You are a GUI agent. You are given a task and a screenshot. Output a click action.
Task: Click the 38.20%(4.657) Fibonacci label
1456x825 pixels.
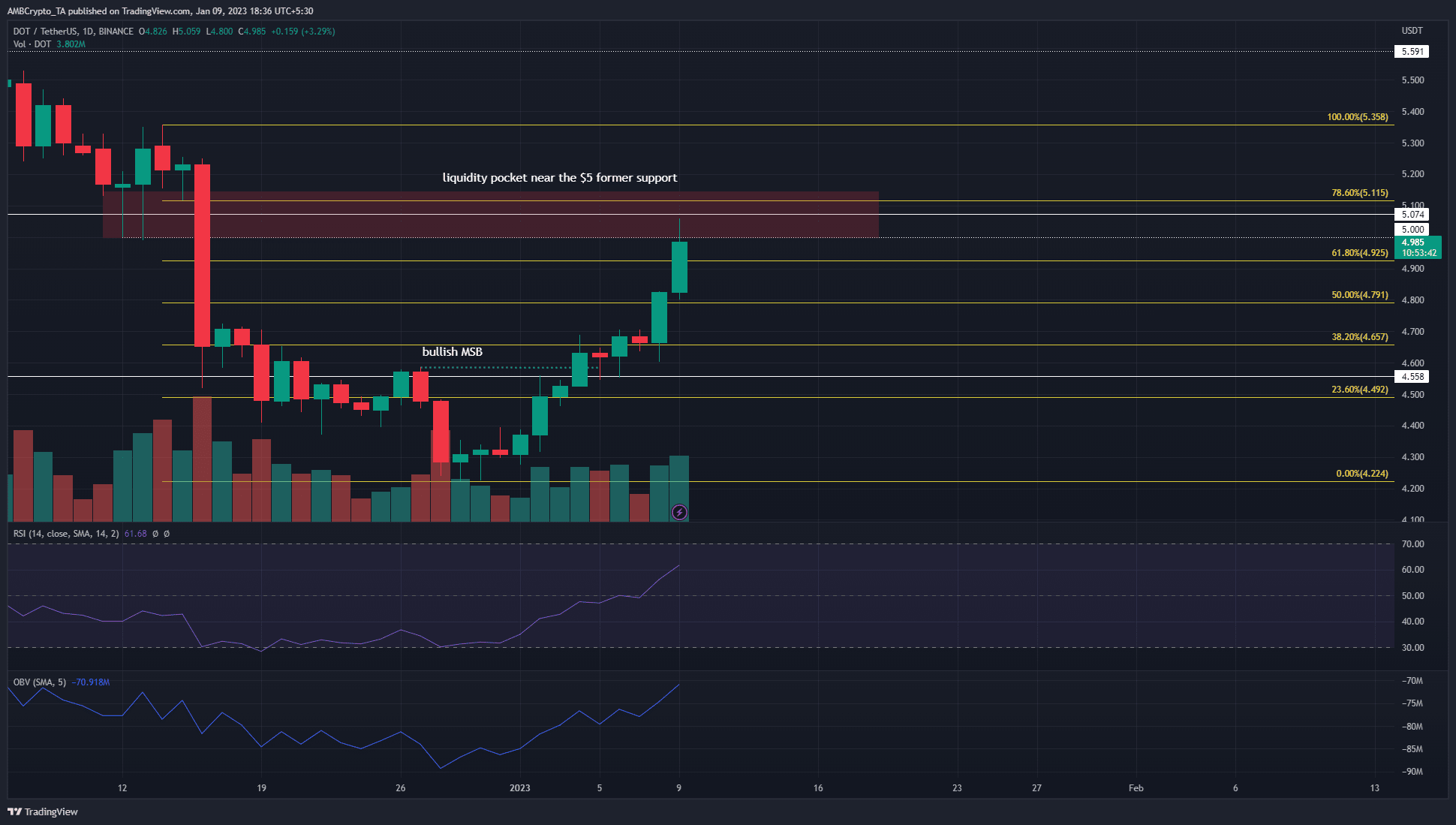(1360, 337)
